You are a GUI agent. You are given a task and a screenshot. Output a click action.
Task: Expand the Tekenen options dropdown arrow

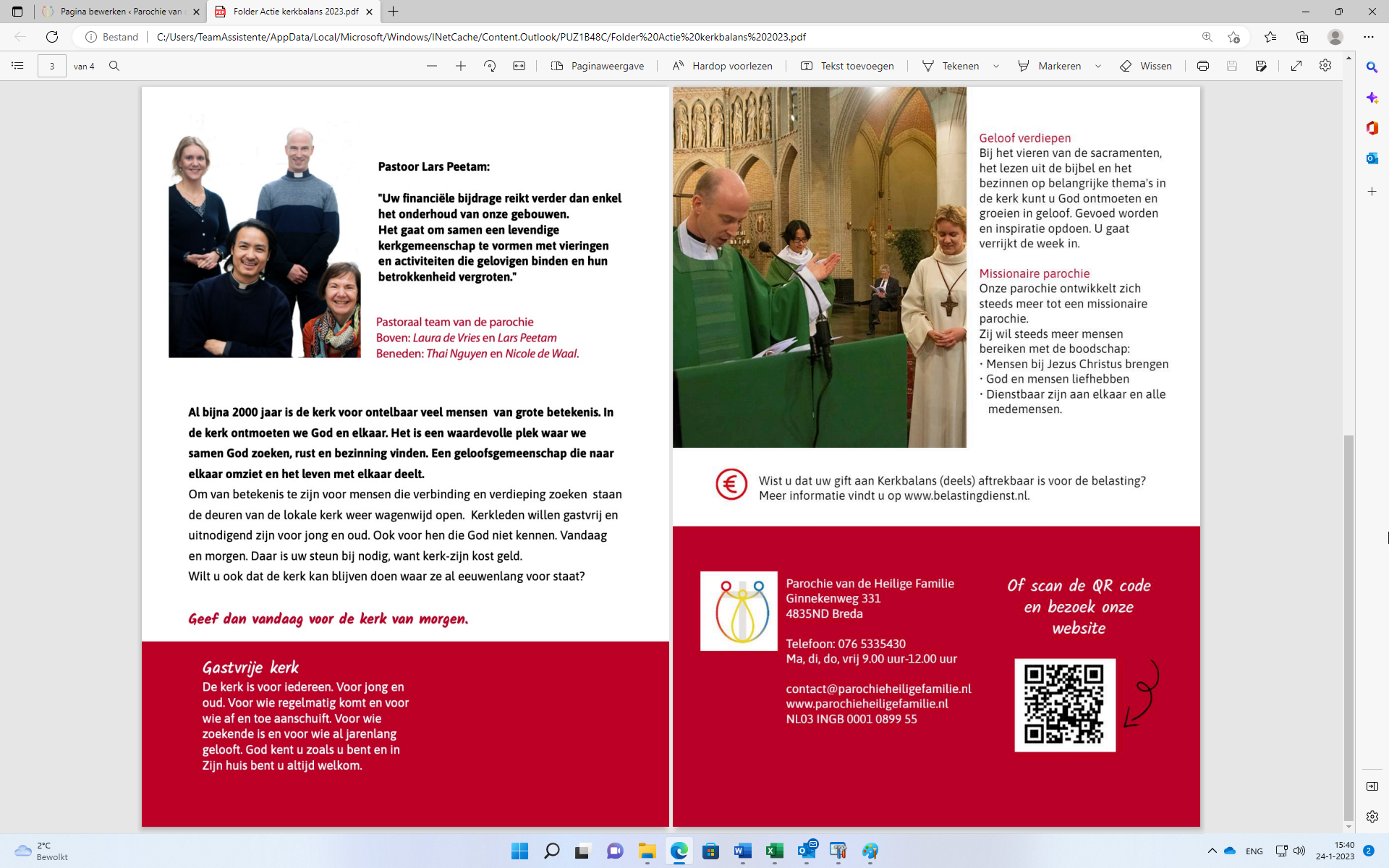(996, 66)
